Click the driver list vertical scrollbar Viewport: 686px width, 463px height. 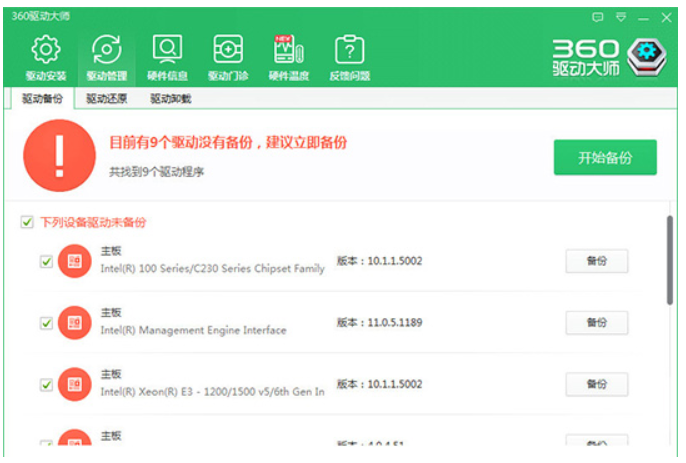(x=670, y=260)
